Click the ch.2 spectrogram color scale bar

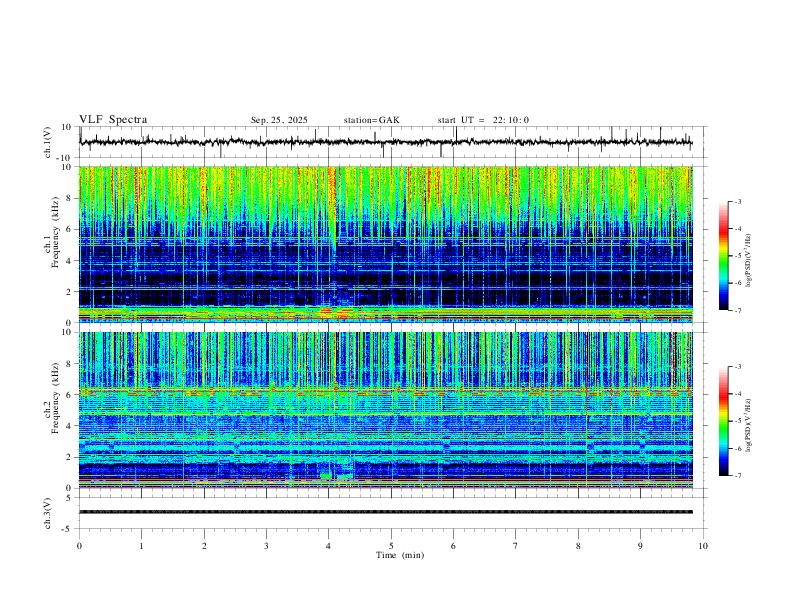[x=723, y=421]
